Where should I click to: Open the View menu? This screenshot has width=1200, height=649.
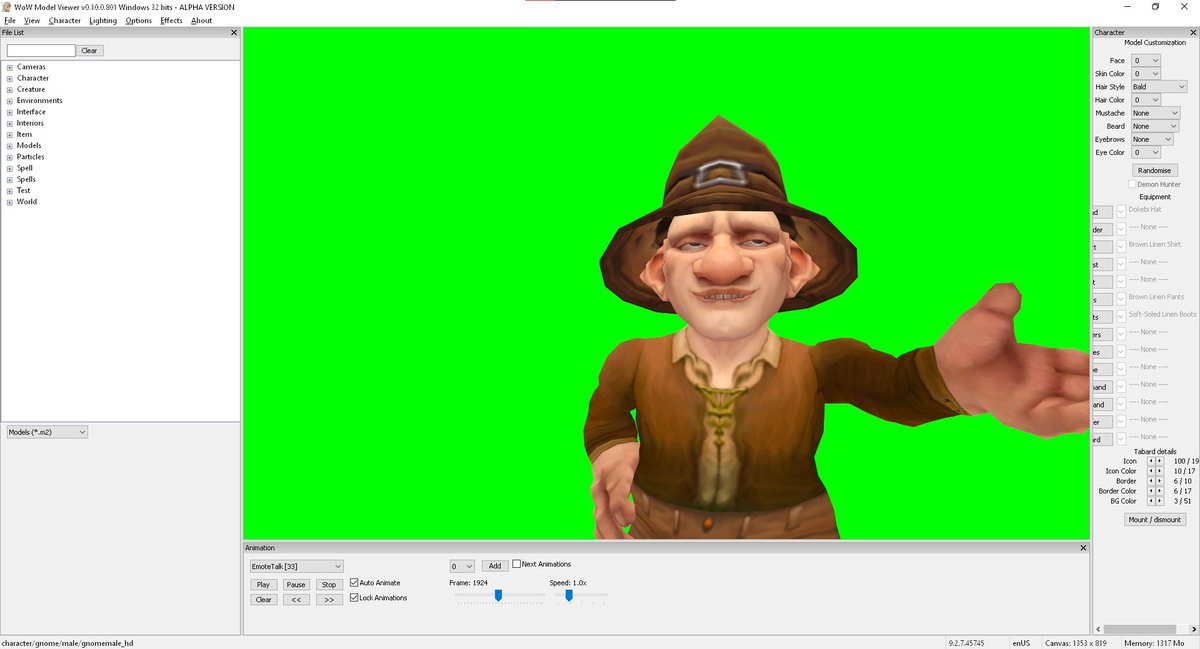[32, 20]
